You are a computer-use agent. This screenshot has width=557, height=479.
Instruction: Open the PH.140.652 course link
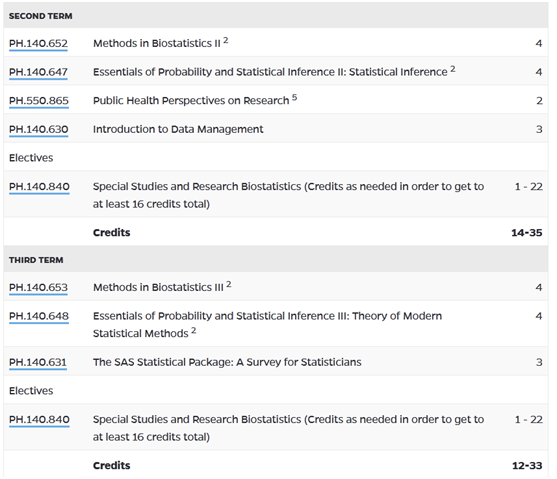click(x=38, y=43)
